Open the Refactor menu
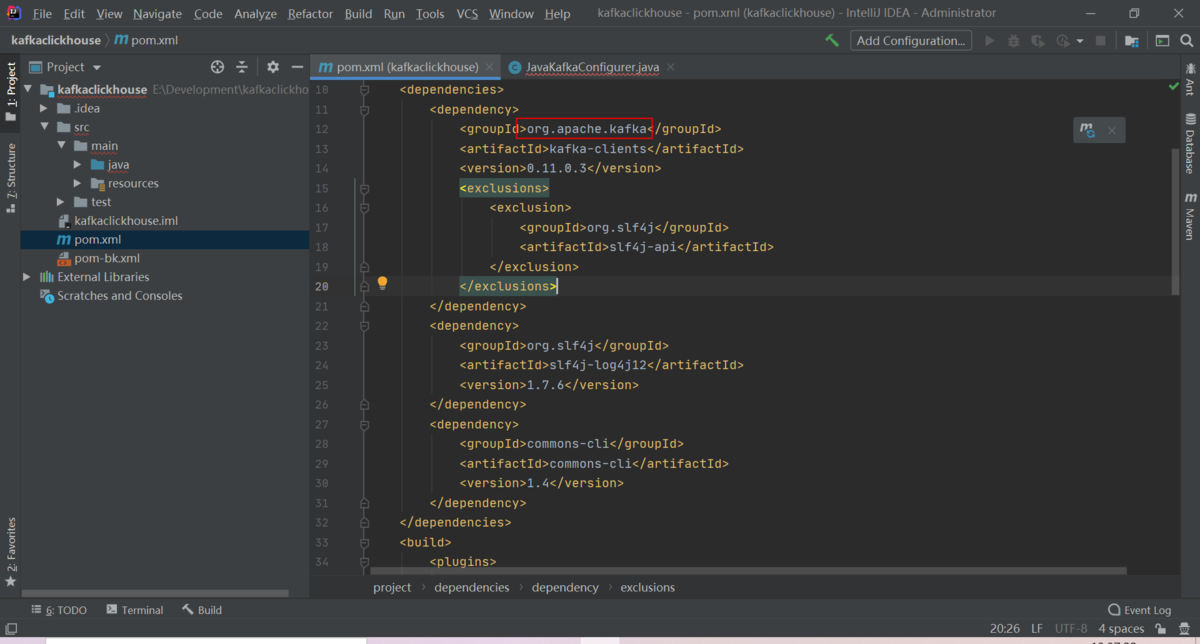The image size is (1200, 644). tap(310, 14)
